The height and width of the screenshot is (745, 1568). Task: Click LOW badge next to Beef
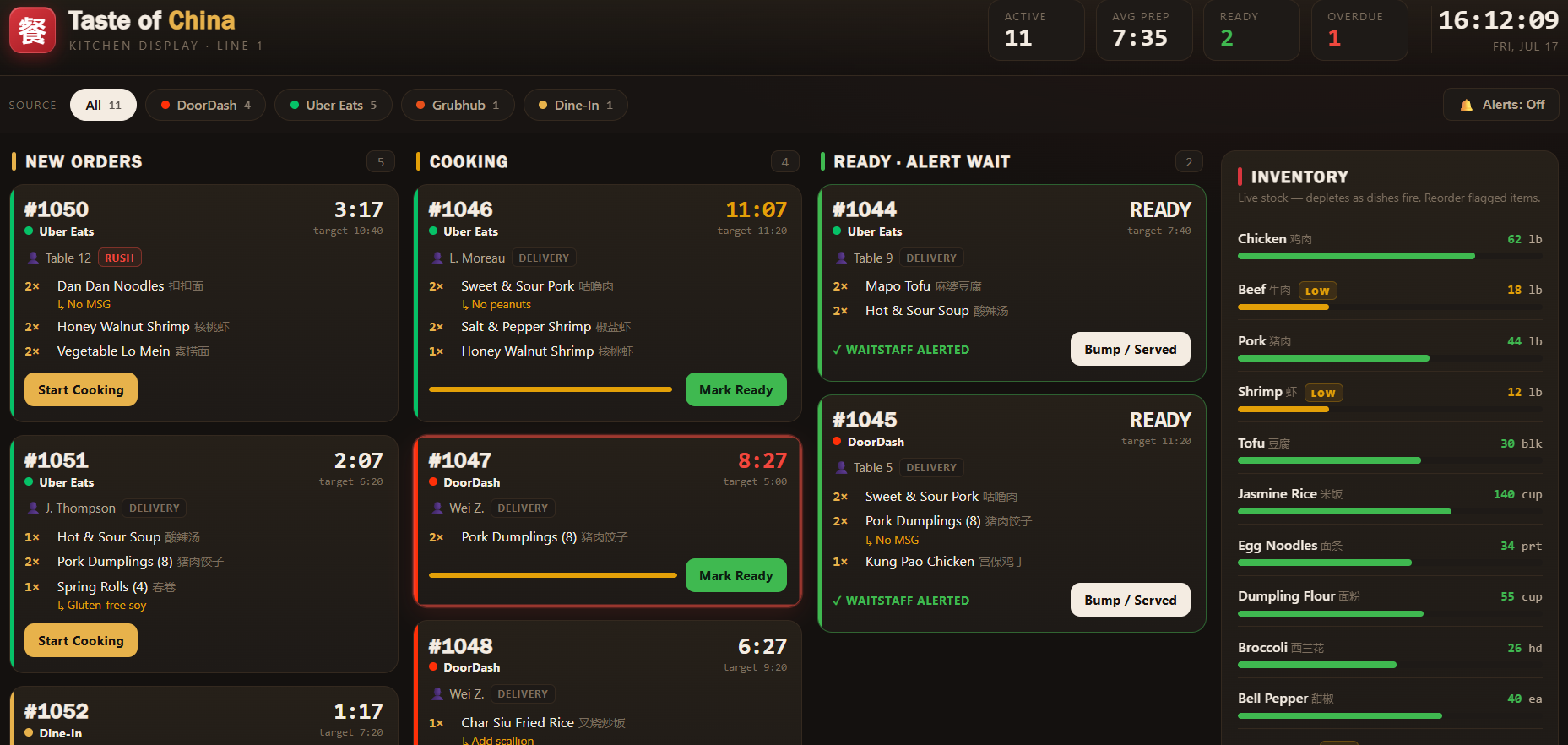point(1317,291)
